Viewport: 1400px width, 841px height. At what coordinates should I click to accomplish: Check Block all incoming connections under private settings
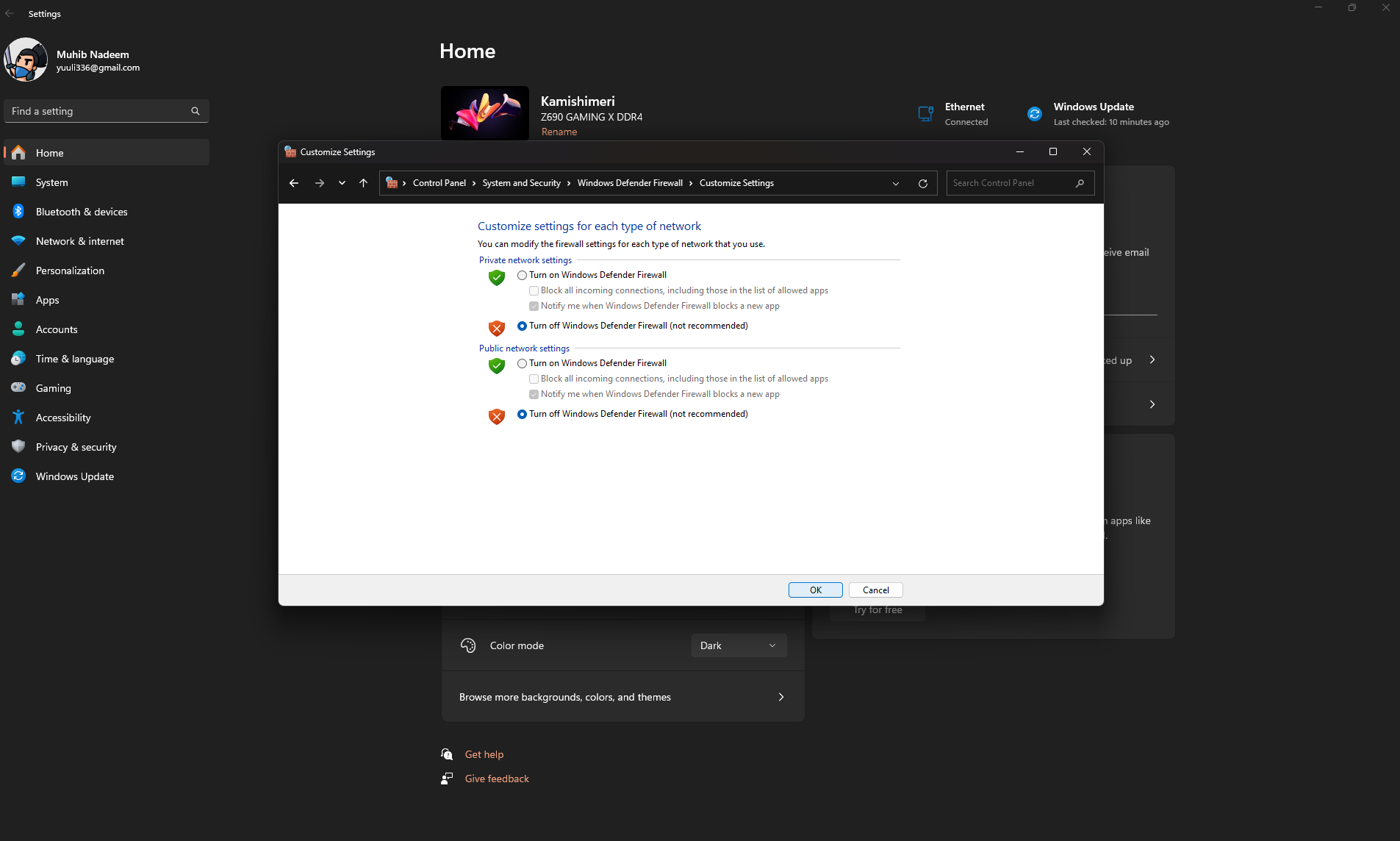point(534,290)
